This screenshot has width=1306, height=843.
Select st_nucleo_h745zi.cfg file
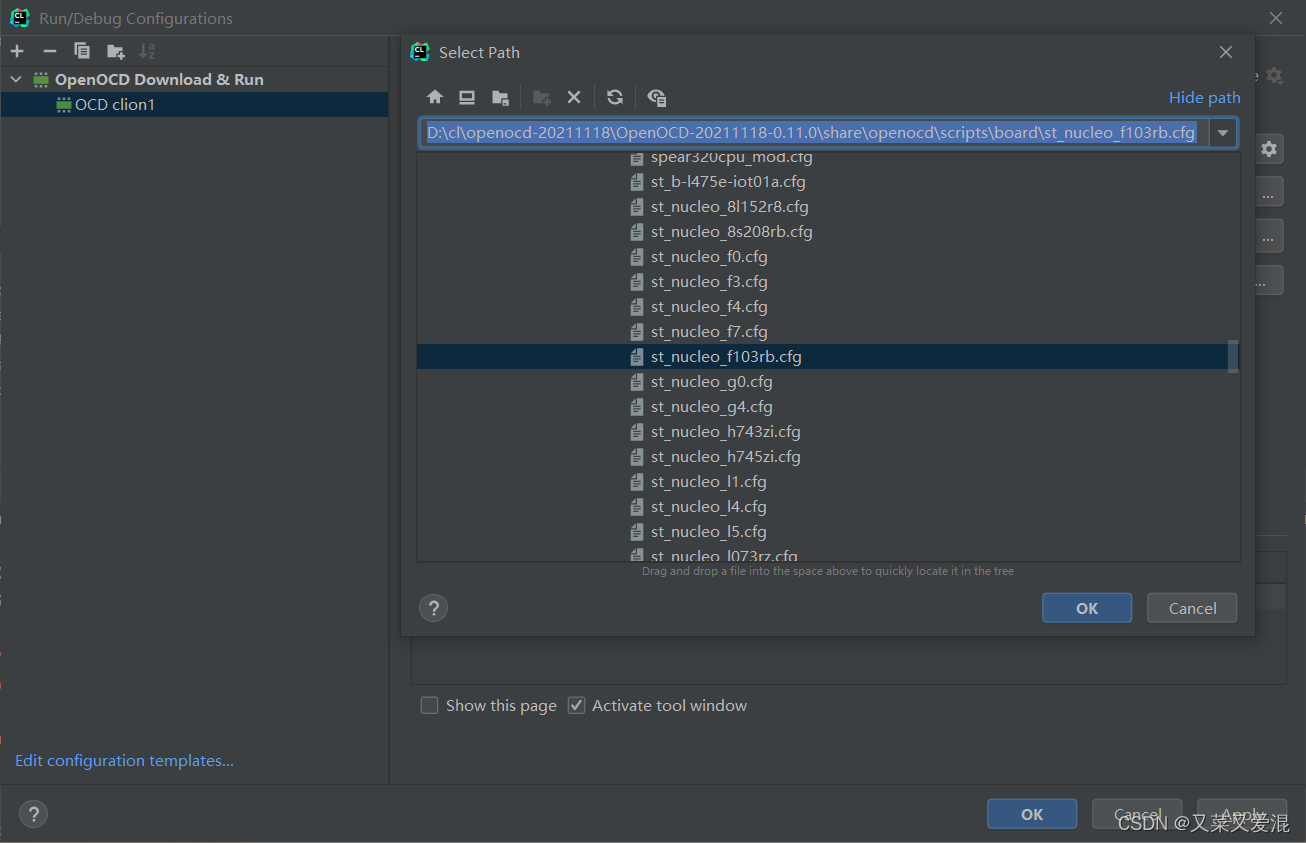[x=725, y=457]
